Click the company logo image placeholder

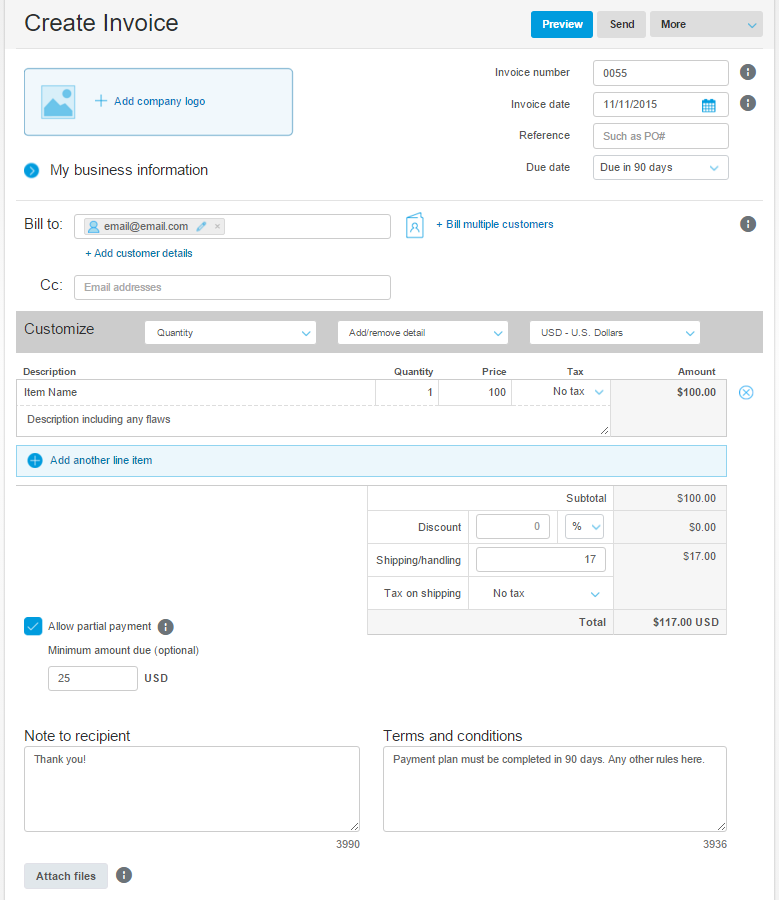58,102
